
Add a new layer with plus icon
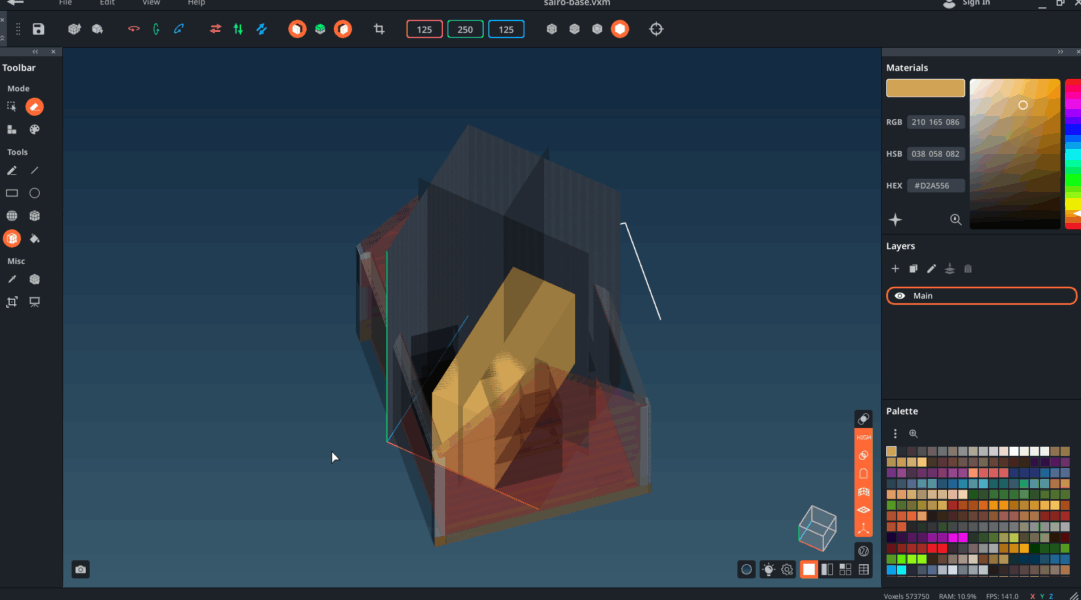(896, 269)
